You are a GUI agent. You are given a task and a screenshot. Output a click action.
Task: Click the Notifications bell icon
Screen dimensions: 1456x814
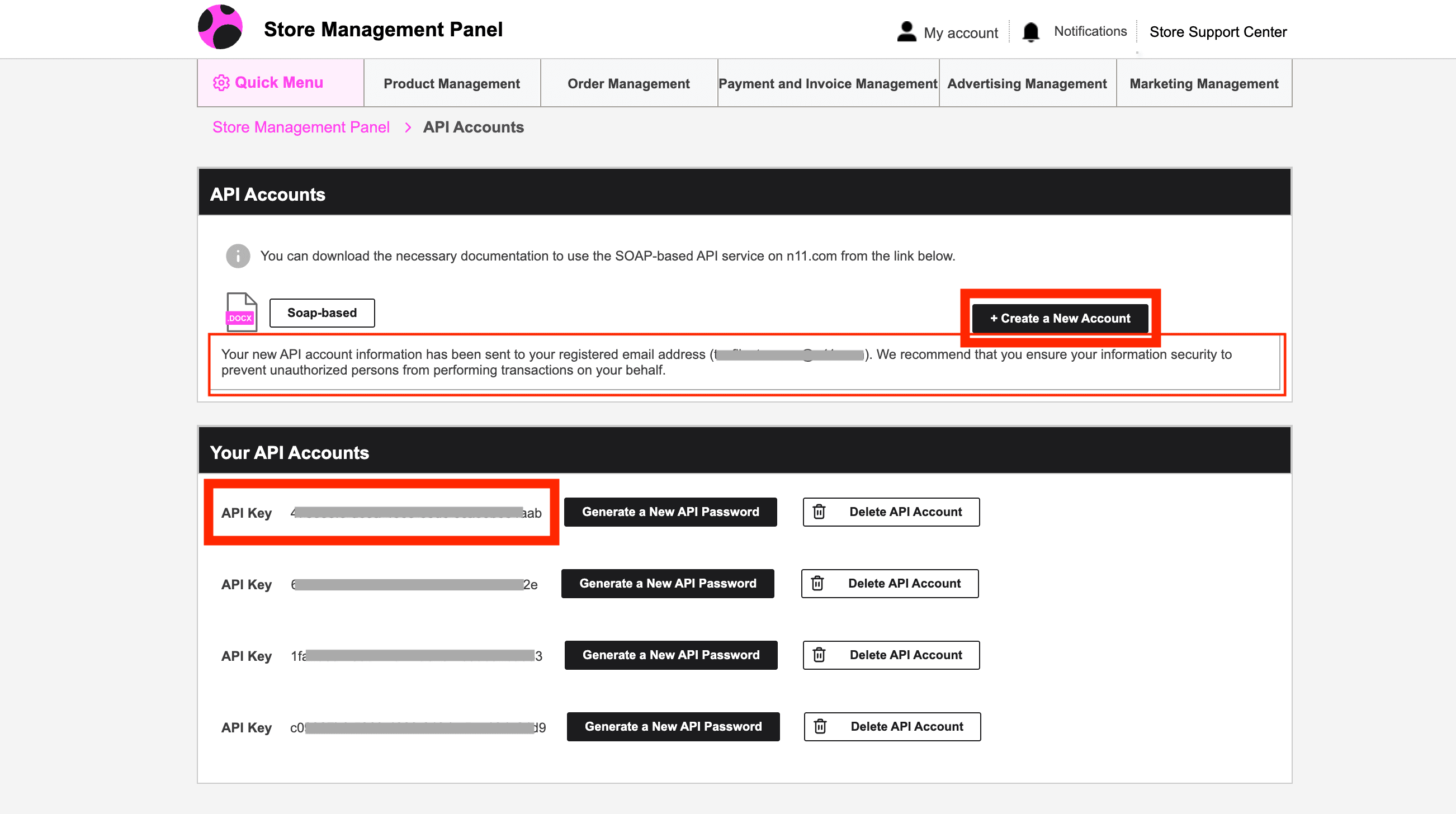click(1030, 32)
